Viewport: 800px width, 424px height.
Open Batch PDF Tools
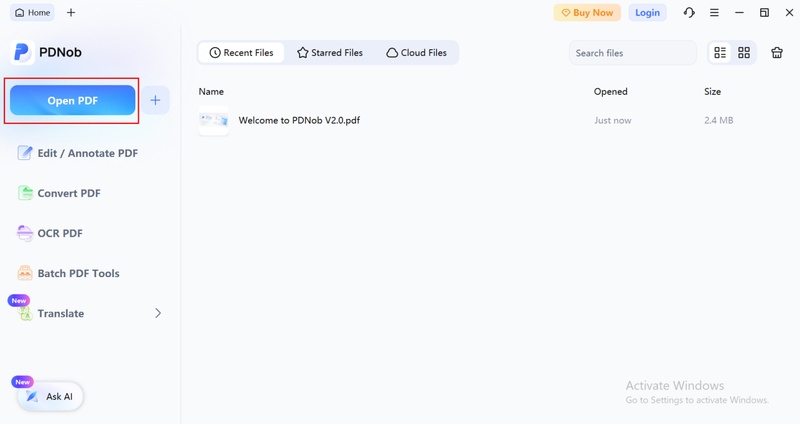[68, 273]
